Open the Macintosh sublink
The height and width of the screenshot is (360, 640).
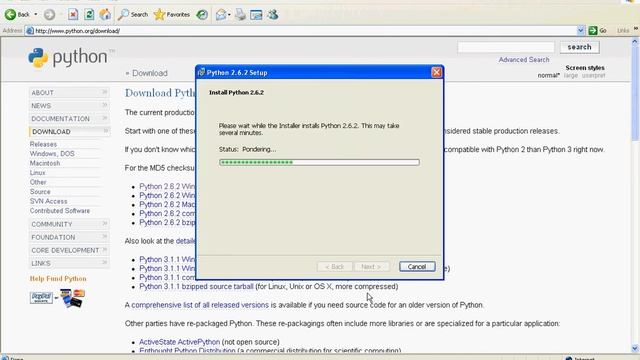click(x=45, y=163)
